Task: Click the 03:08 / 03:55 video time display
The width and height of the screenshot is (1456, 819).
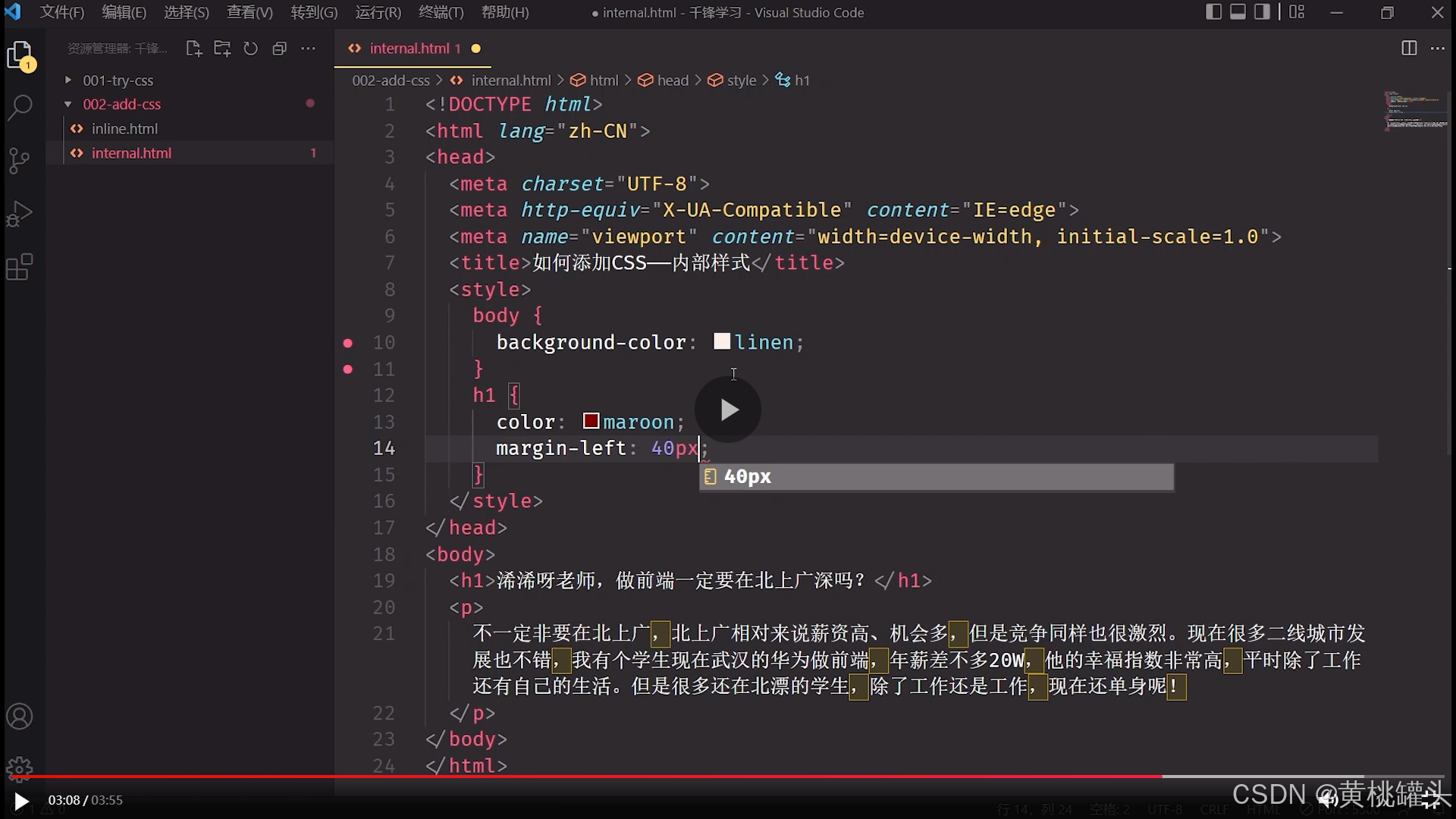Action: pos(86,800)
